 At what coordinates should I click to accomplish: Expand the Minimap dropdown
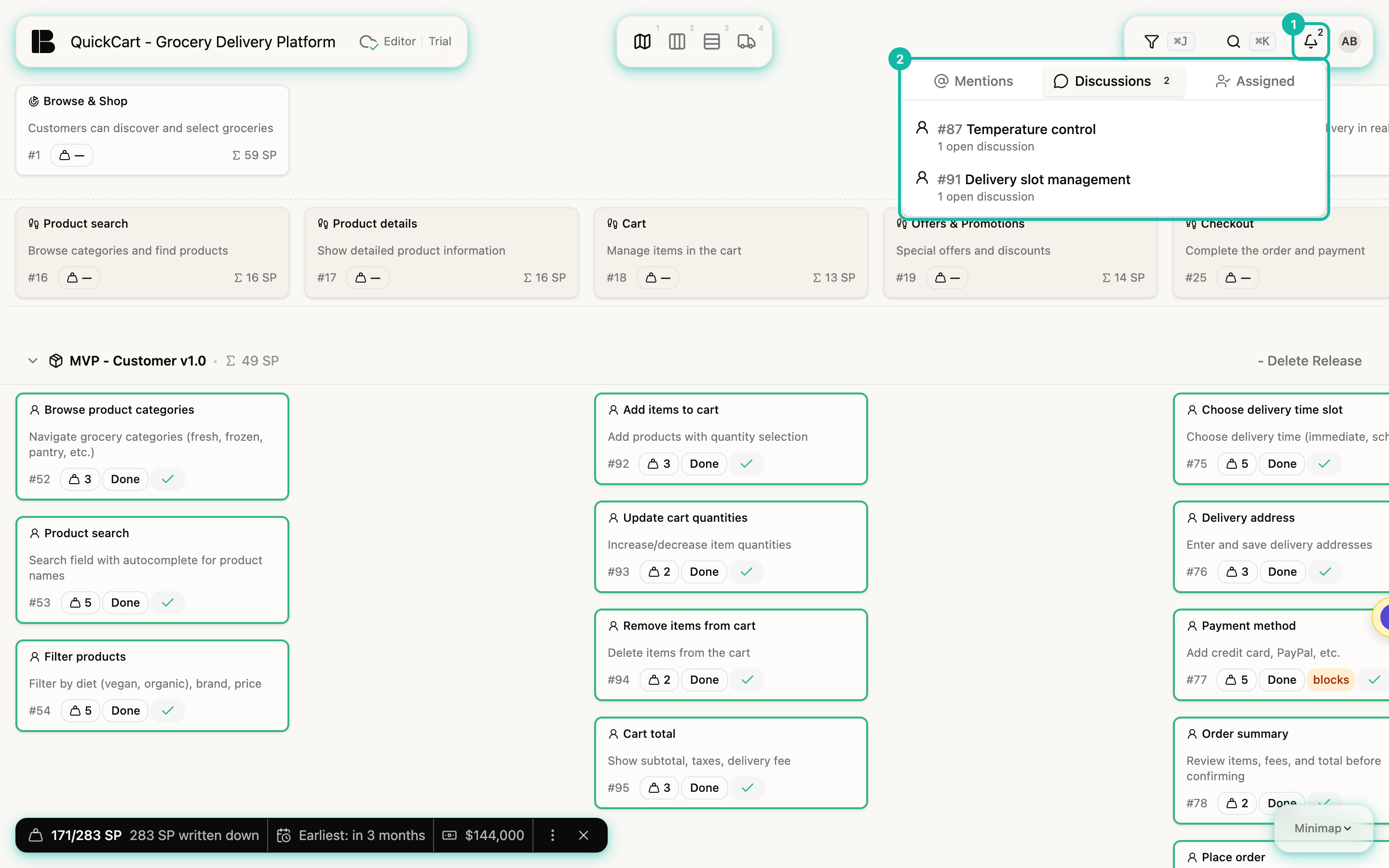click(x=1322, y=828)
